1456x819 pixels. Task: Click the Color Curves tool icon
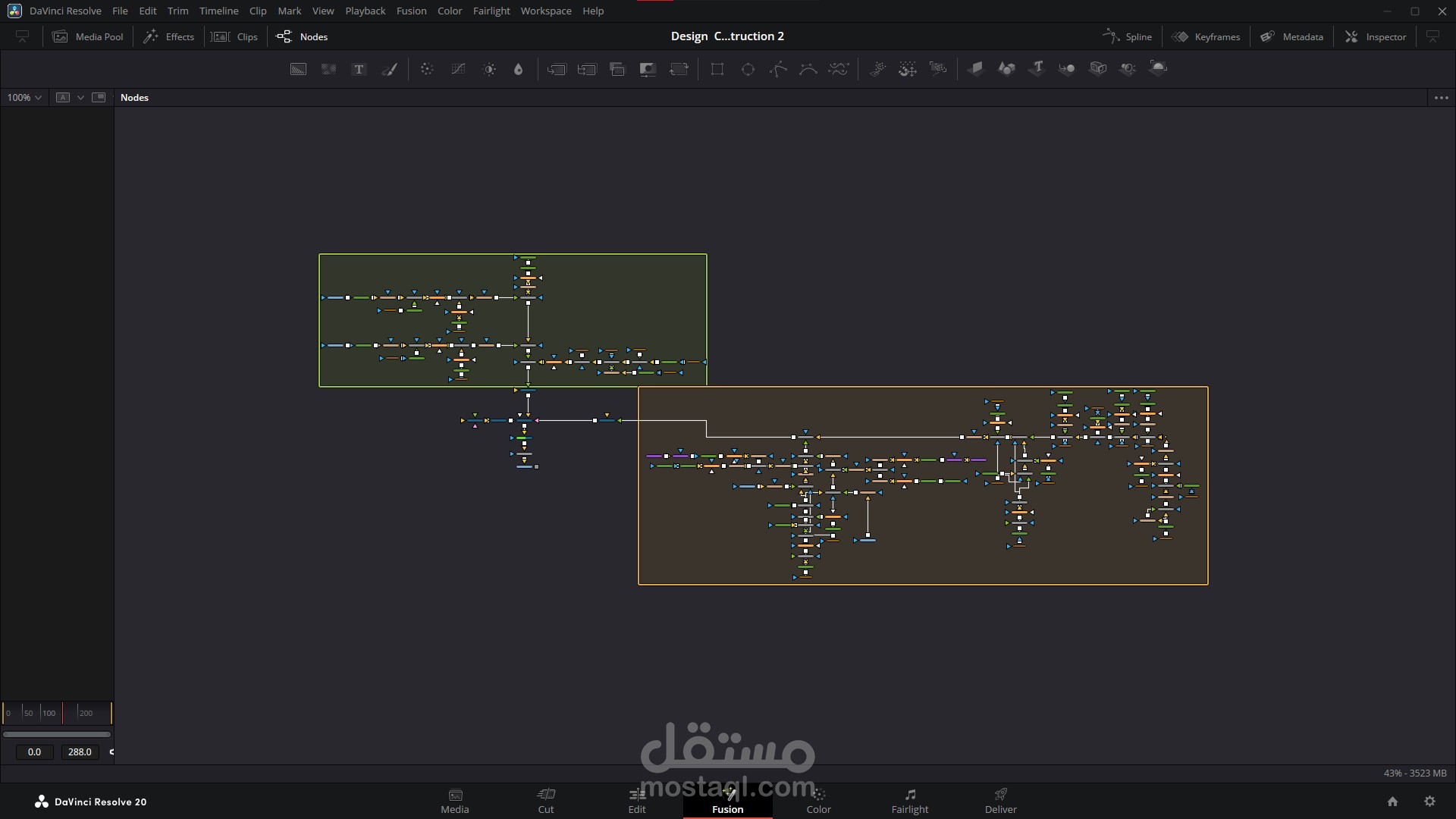(x=458, y=69)
